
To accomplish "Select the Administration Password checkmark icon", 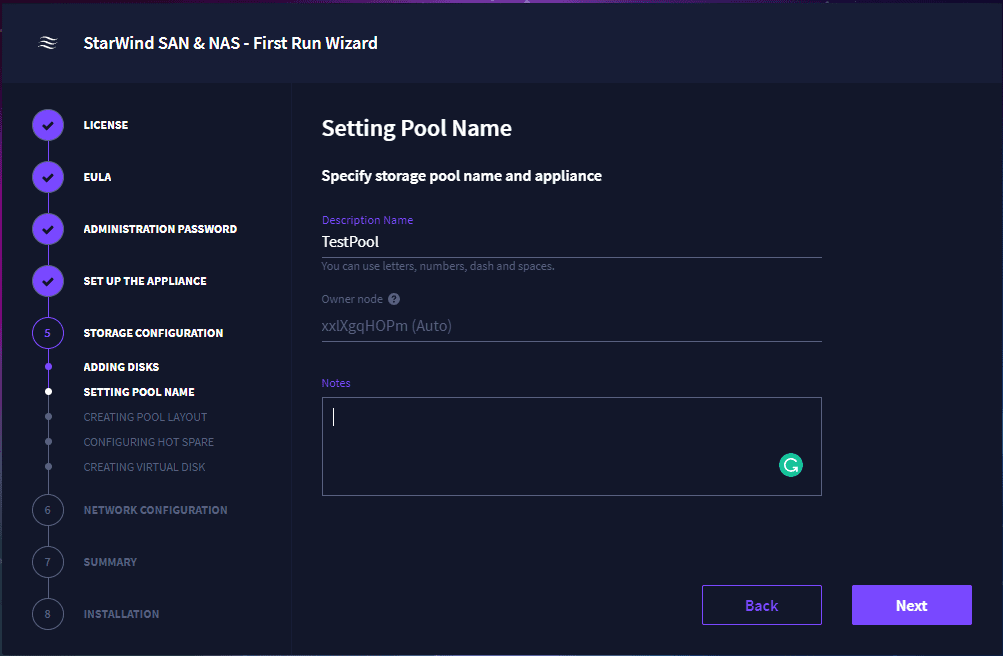I will click(48, 229).
